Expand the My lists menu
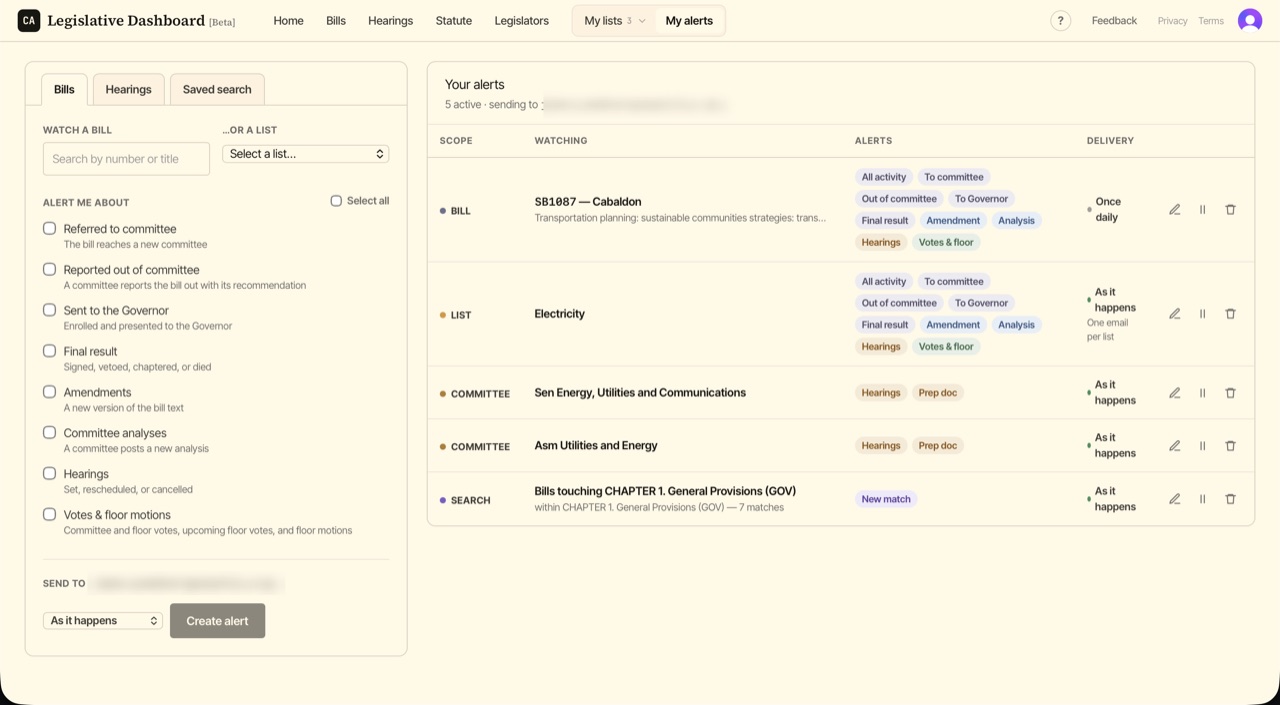 point(614,21)
